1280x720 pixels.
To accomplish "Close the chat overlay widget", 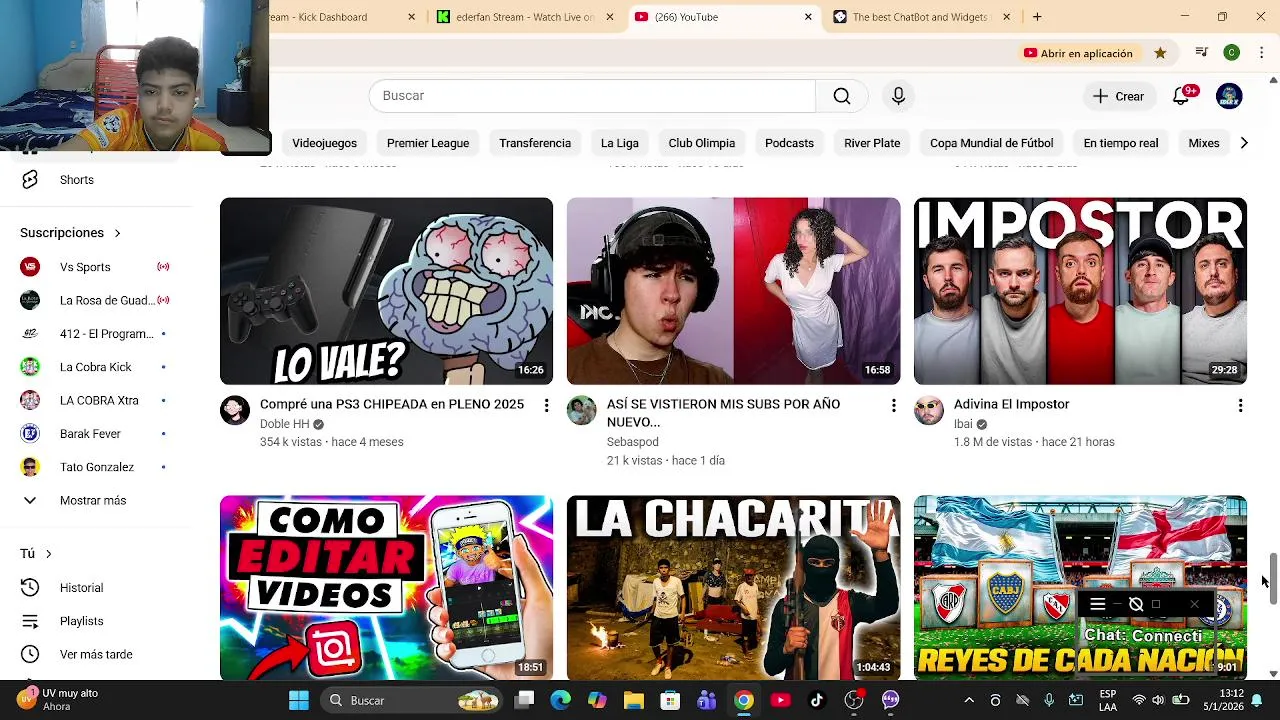I will [1194, 604].
